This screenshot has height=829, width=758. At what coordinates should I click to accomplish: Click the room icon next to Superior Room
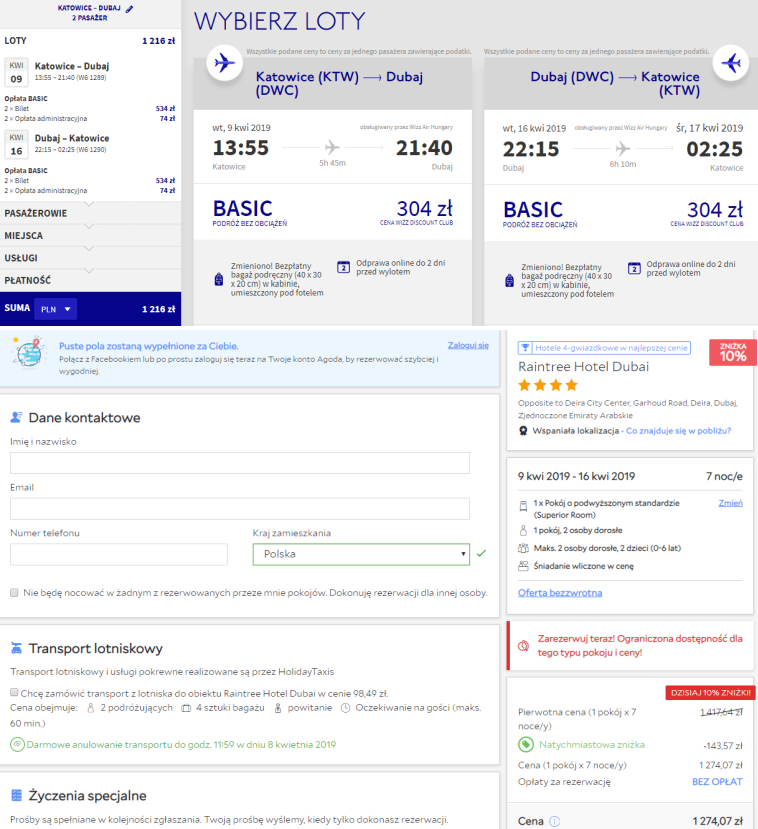click(x=523, y=506)
